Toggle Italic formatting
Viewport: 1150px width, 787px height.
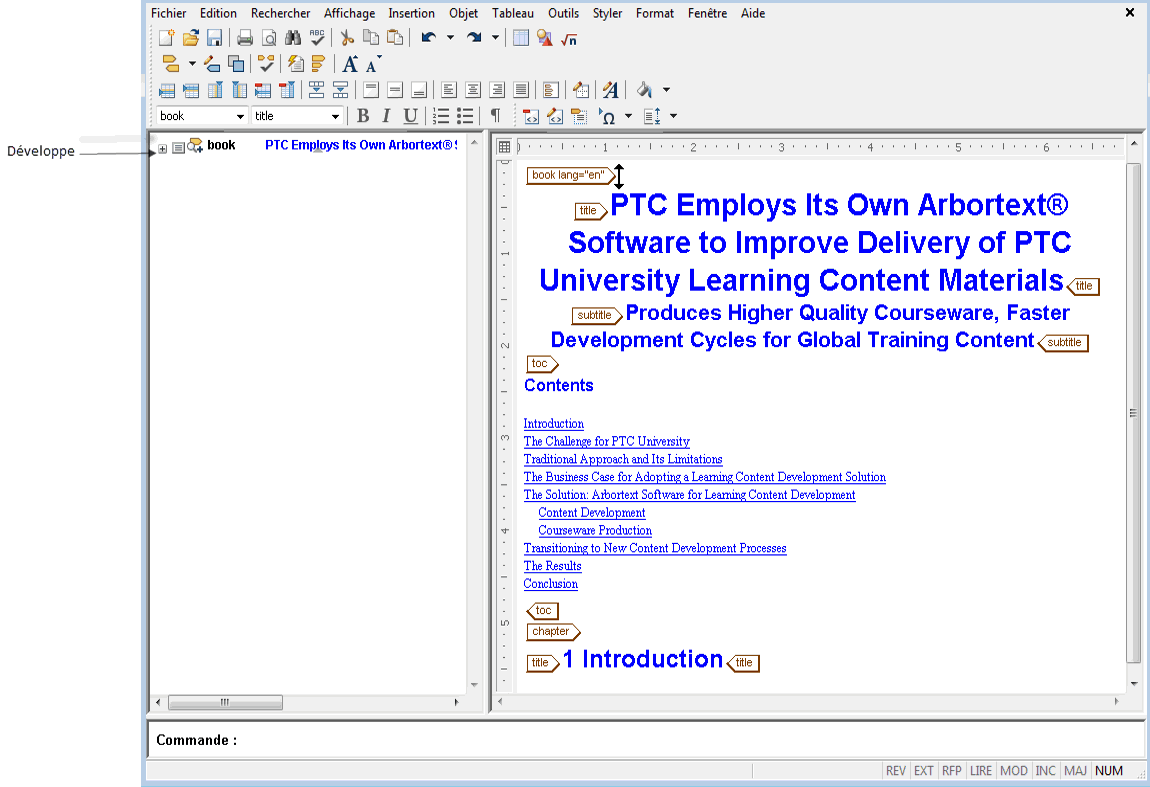pos(387,116)
